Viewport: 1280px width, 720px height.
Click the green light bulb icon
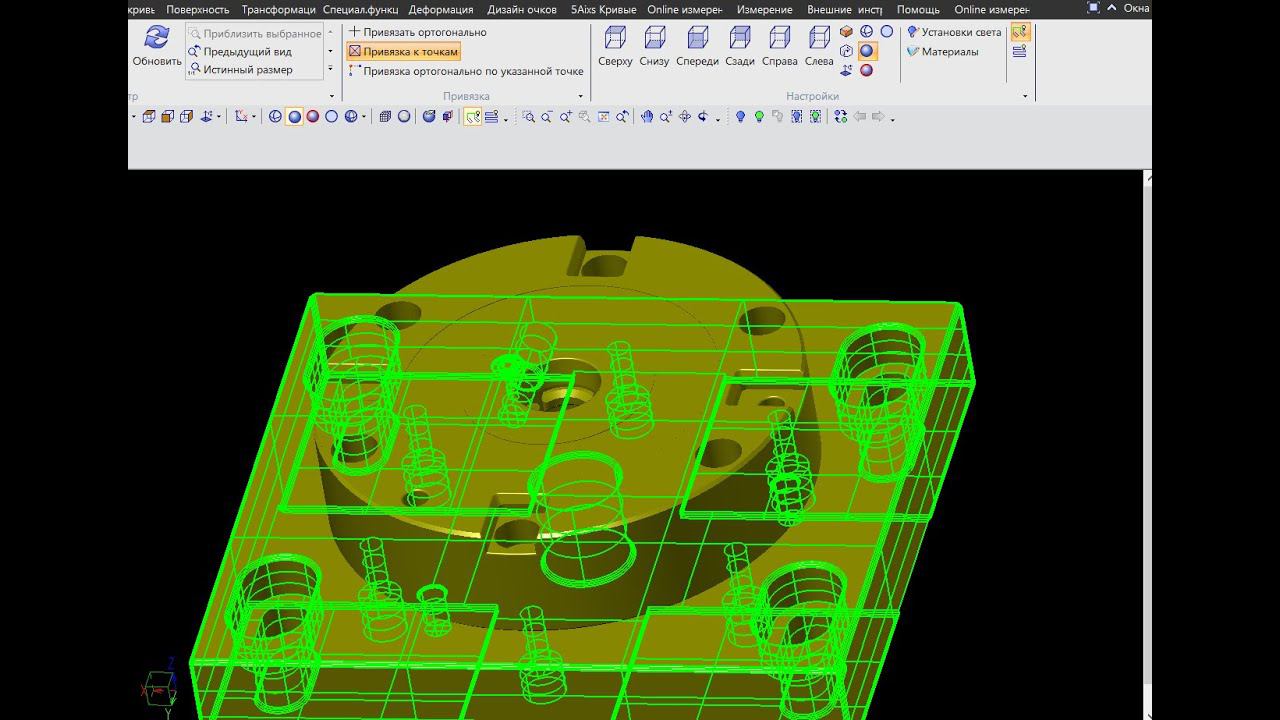(x=759, y=117)
